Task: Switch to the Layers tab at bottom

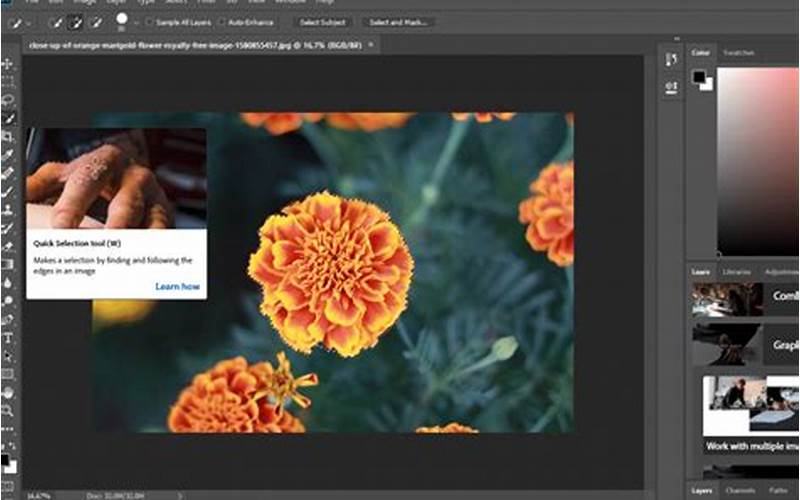Action: pos(702,490)
